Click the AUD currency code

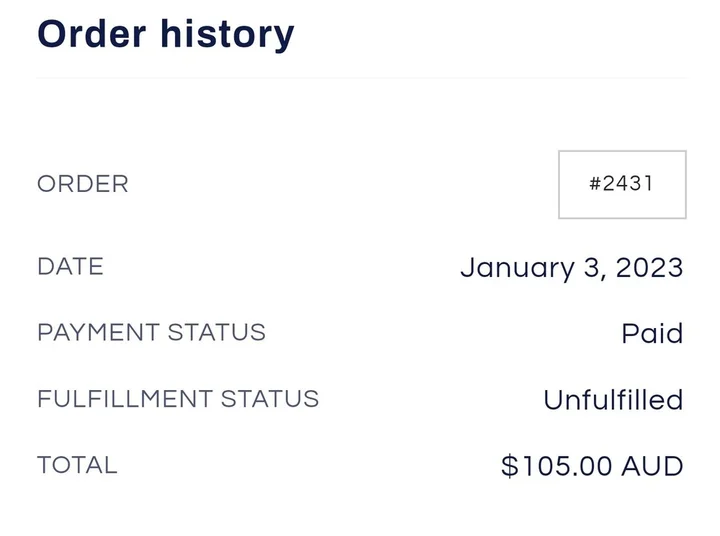tap(654, 466)
